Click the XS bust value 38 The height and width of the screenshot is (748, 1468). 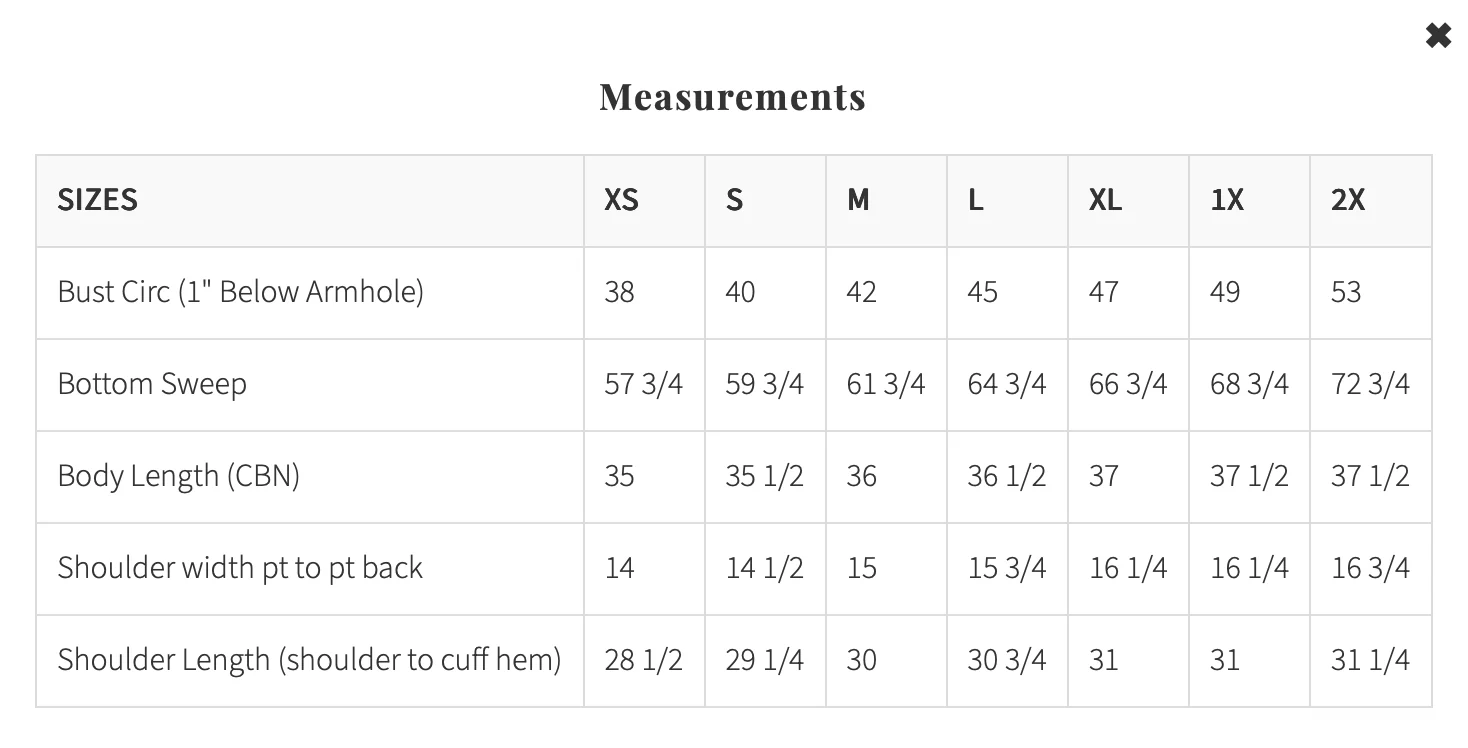coord(619,292)
